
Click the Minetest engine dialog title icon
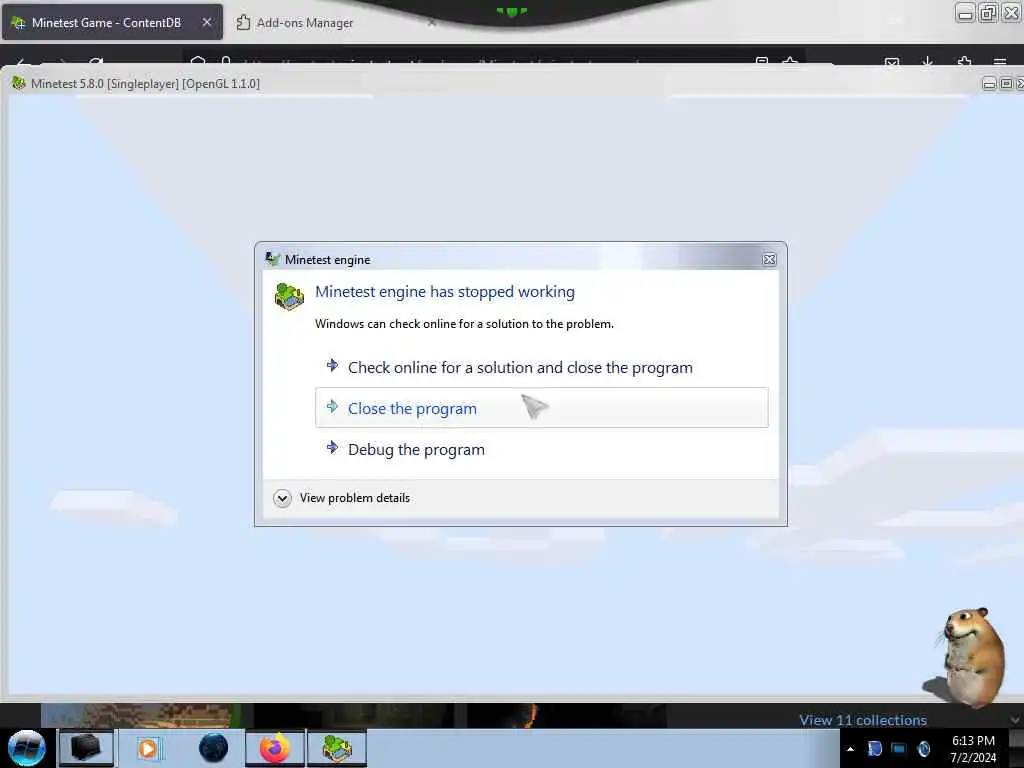[272, 259]
